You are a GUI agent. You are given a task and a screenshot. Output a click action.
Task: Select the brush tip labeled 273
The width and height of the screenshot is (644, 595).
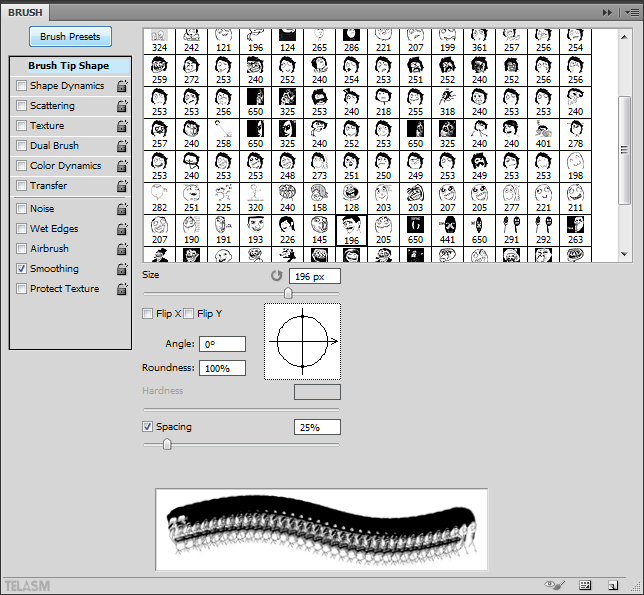point(319,166)
